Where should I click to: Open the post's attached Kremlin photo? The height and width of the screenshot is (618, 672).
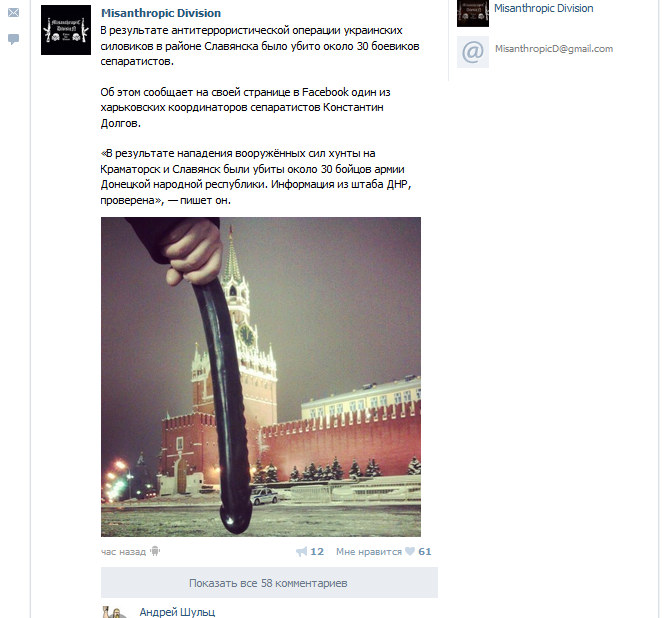(261, 377)
